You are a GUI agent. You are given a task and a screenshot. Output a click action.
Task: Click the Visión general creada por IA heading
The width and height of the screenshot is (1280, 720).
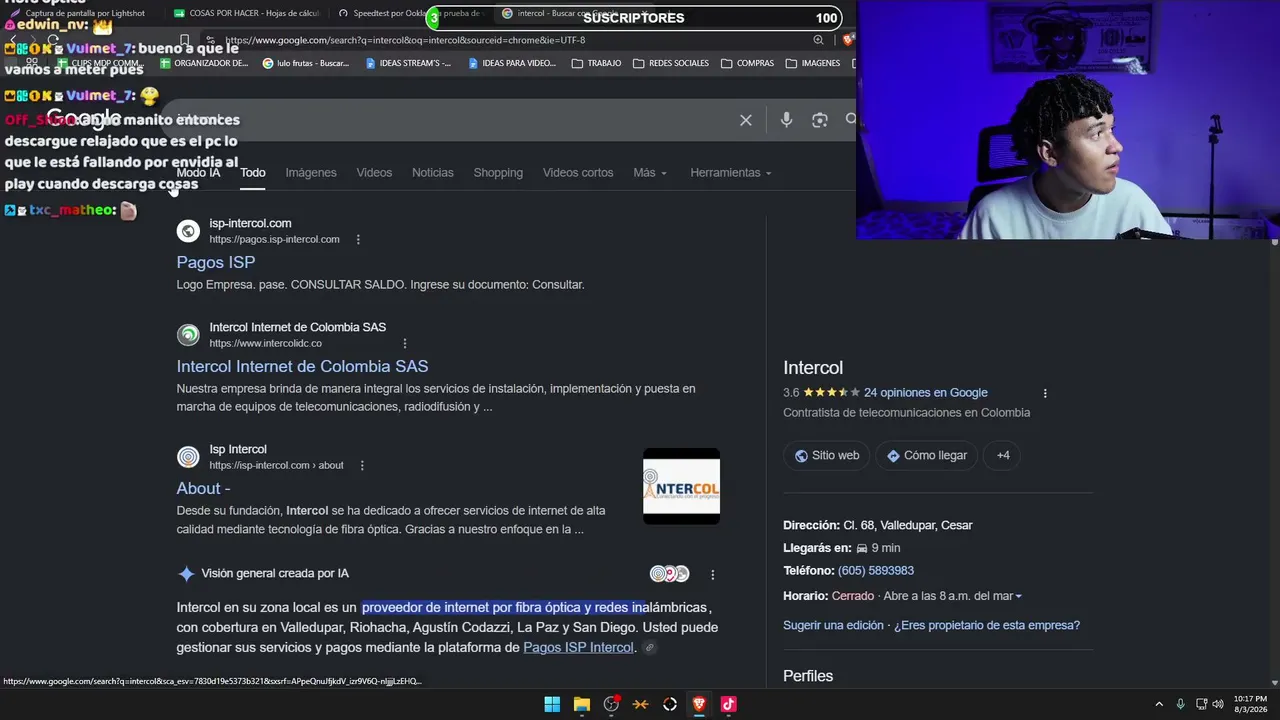[275, 574]
